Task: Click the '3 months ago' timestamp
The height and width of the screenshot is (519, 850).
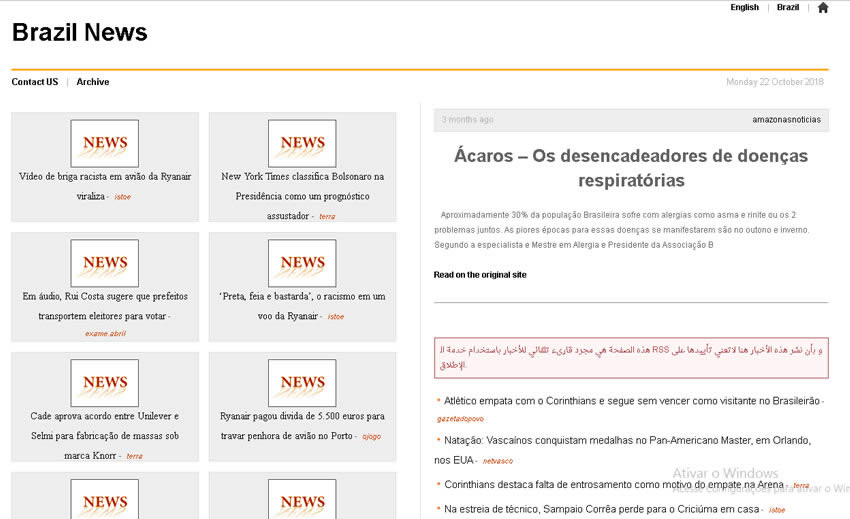Action: [x=467, y=120]
